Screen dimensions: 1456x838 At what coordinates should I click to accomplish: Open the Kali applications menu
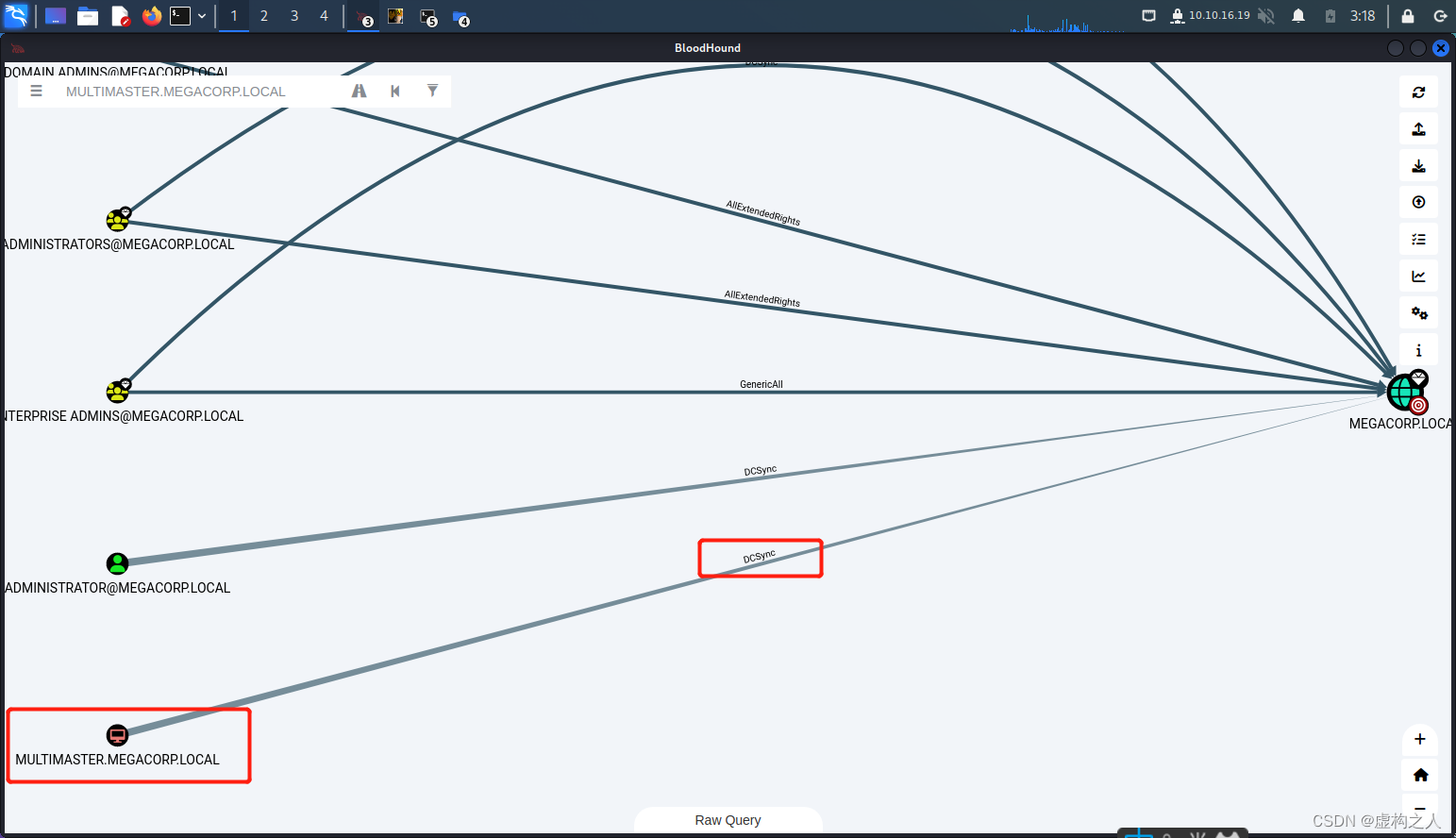pos(16,16)
